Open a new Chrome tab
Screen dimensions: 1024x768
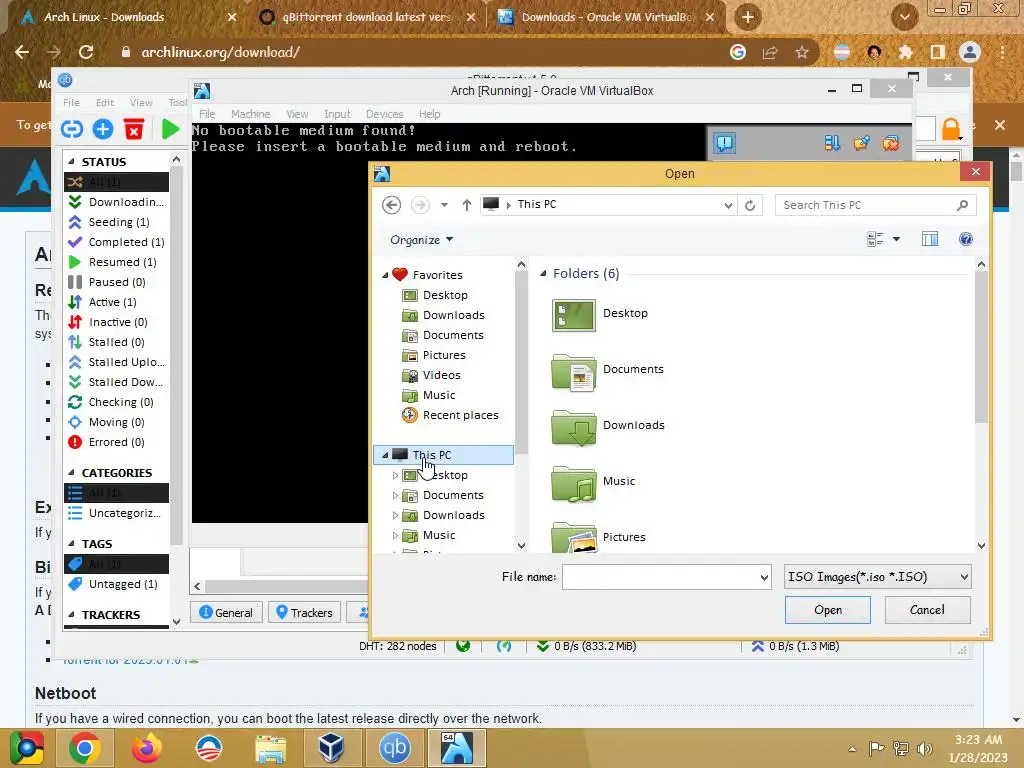coord(748,17)
